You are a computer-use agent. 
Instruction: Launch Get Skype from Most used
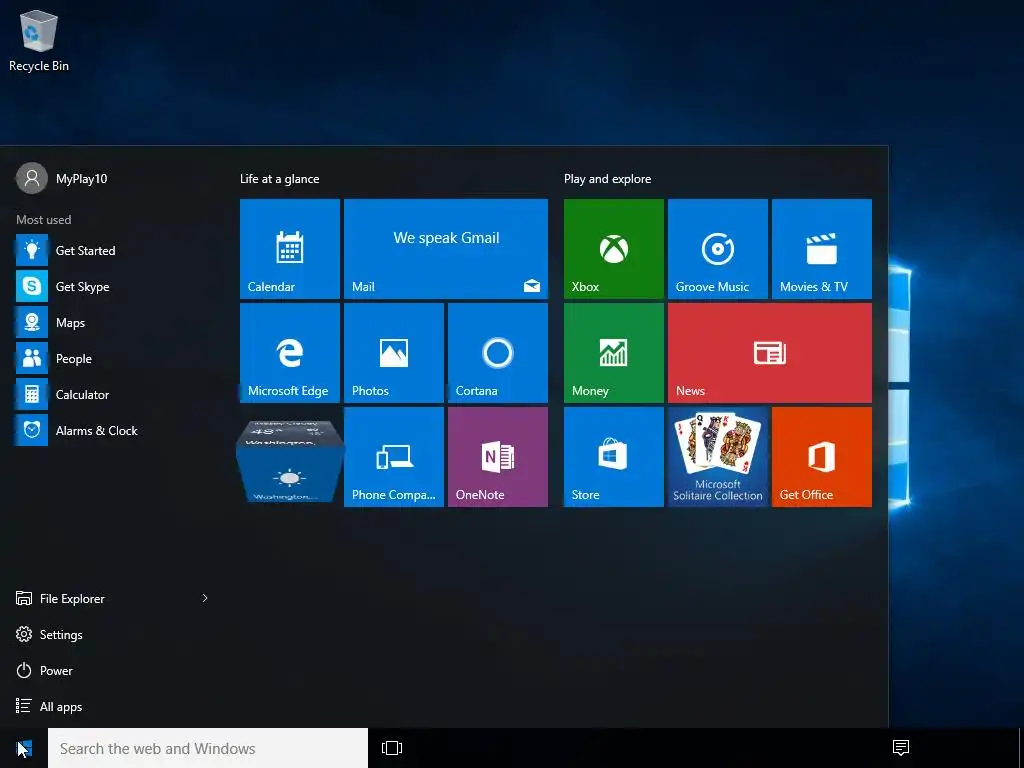111,286
